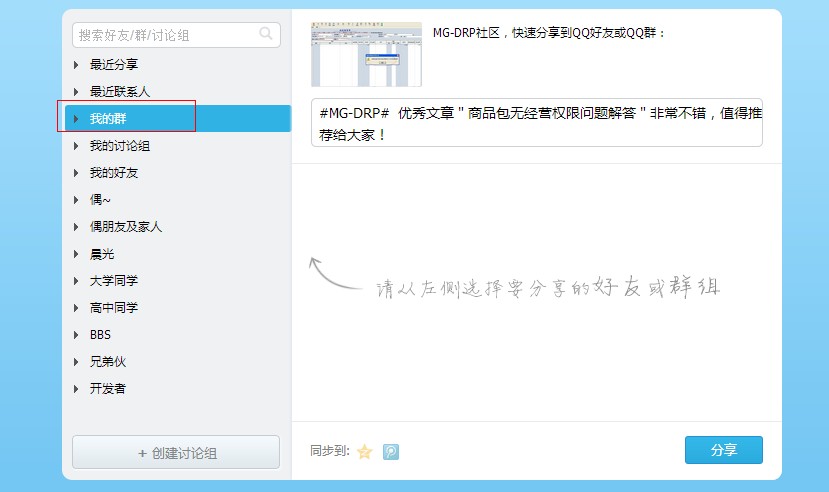The image size is (829, 492).
Task: Click the 分享 button
Action: (724, 450)
